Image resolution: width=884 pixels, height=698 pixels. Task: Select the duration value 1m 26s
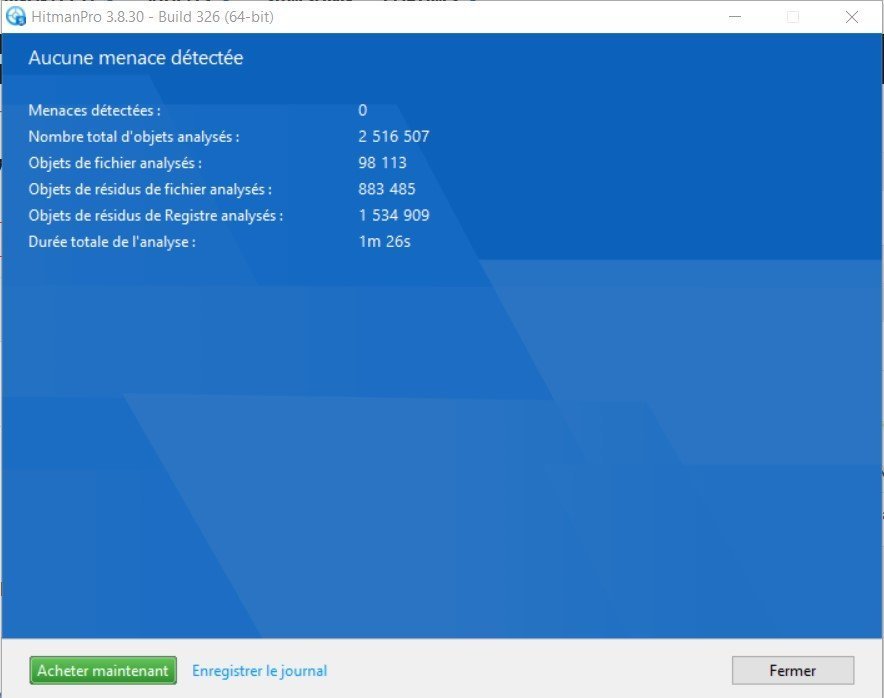(384, 242)
